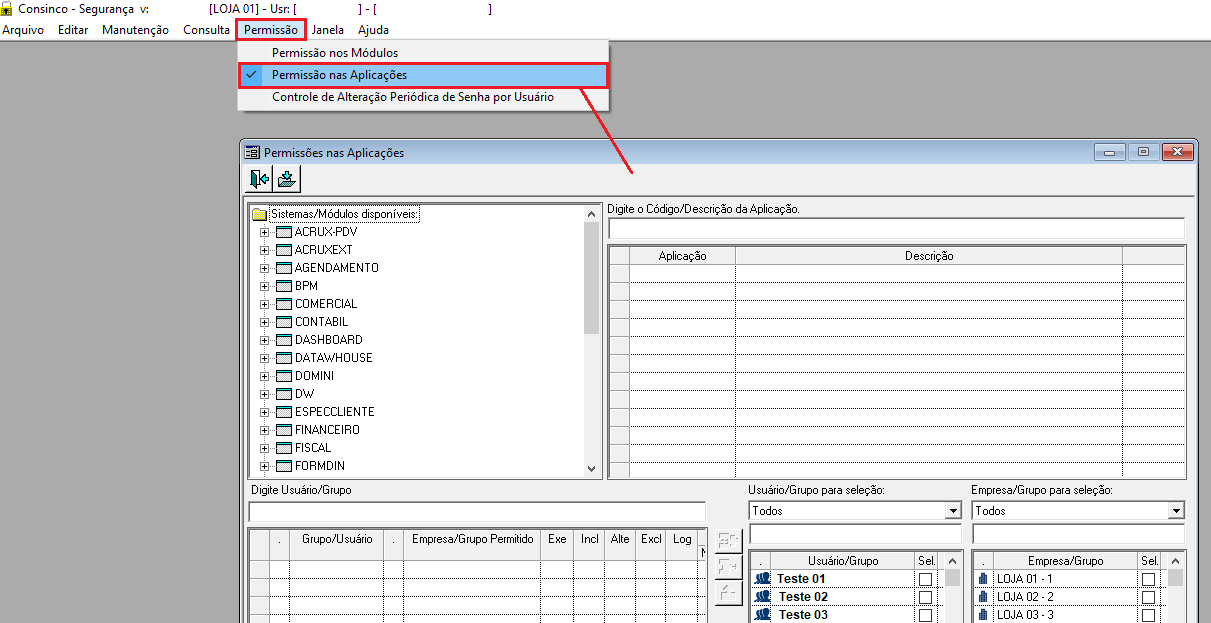This screenshot has width=1211, height=623.
Task: Check the Sel. box for LOJA 03 - 3
Action: 1149,615
